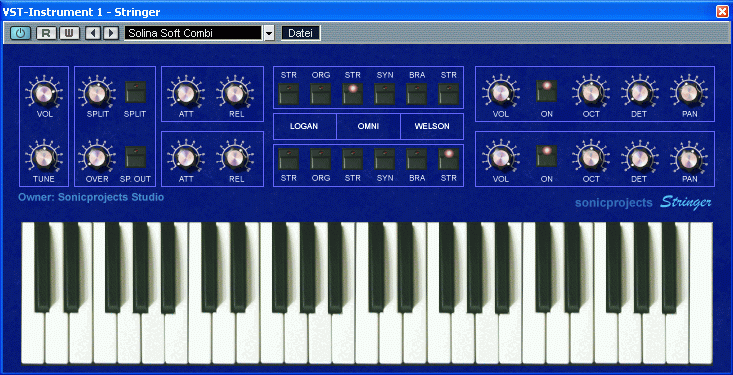The width and height of the screenshot is (733, 375).
Task: Go to the previous preset arrow
Action: 93,33
